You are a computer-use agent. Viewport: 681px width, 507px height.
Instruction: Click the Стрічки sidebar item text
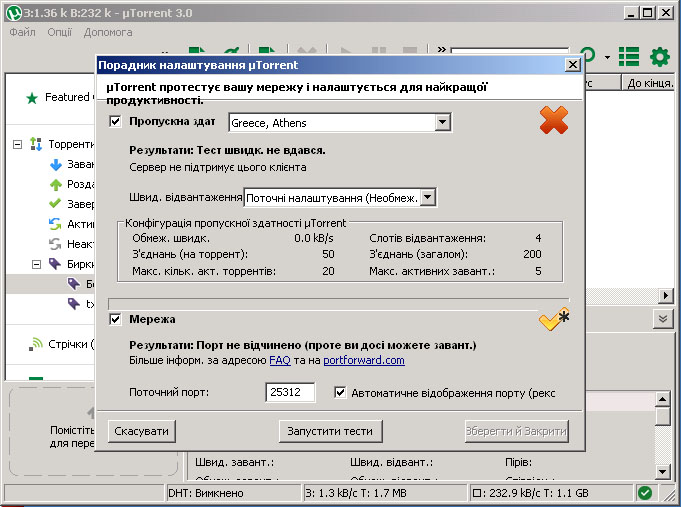coord(71,344)
